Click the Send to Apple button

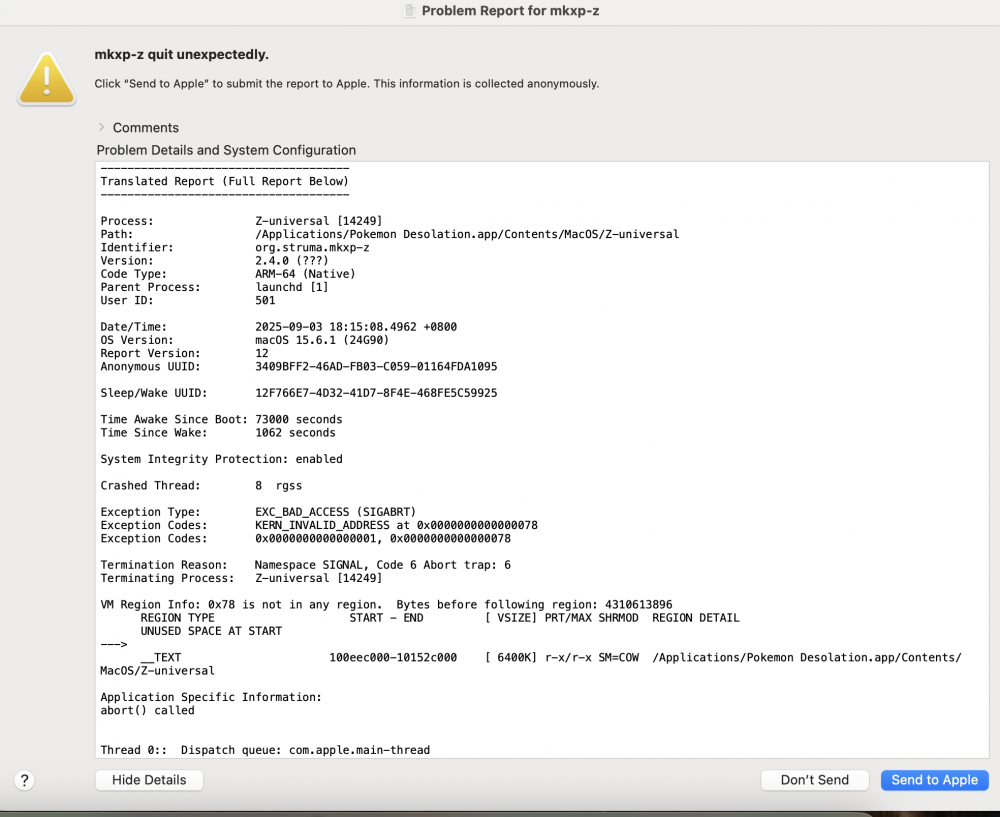click(934, 780)
